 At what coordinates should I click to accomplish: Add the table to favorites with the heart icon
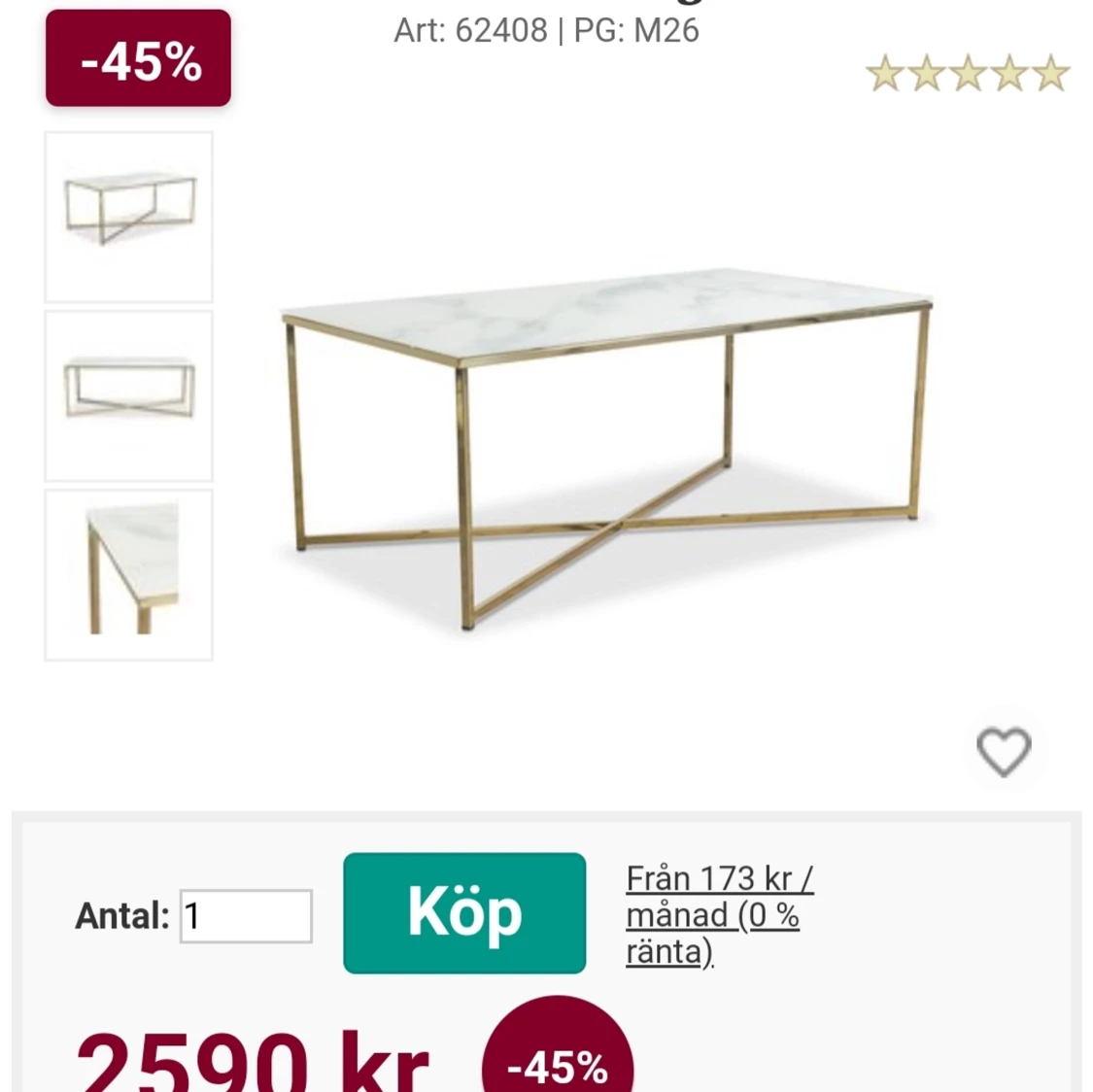click(x=1003, y=752)
